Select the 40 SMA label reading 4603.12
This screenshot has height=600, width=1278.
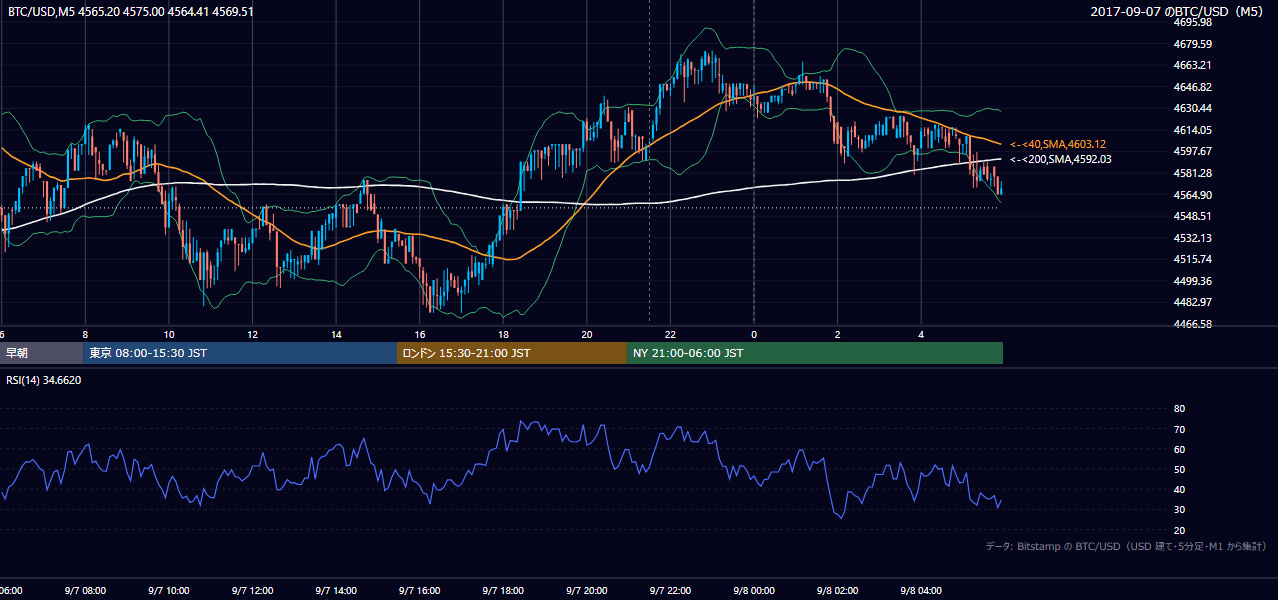coord(1058,144)
